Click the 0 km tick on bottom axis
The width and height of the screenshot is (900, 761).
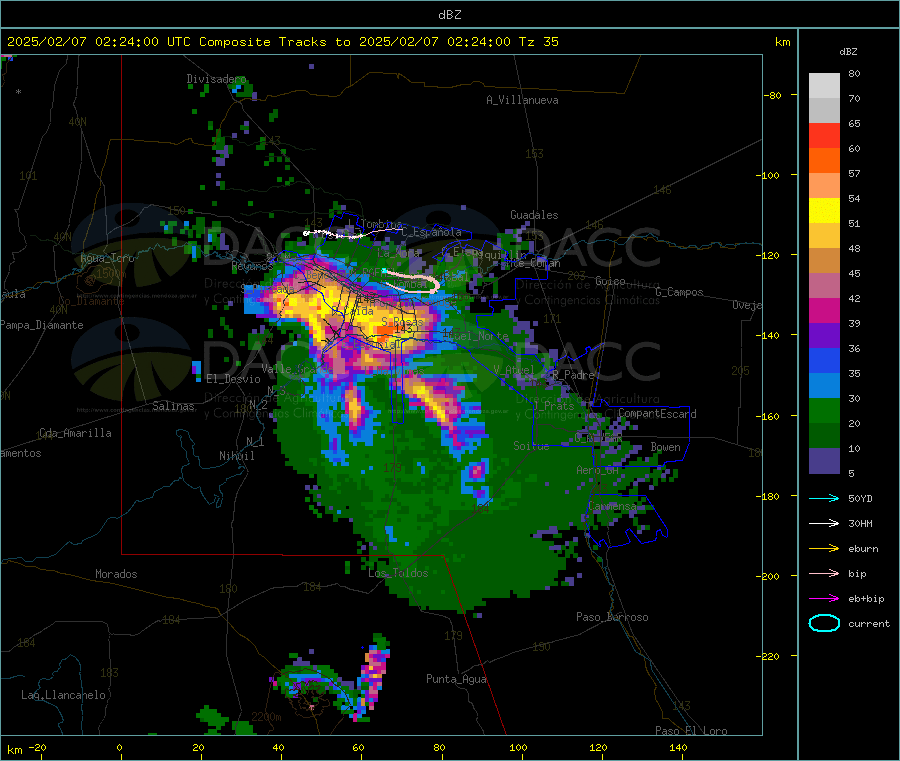coord(119,747)
